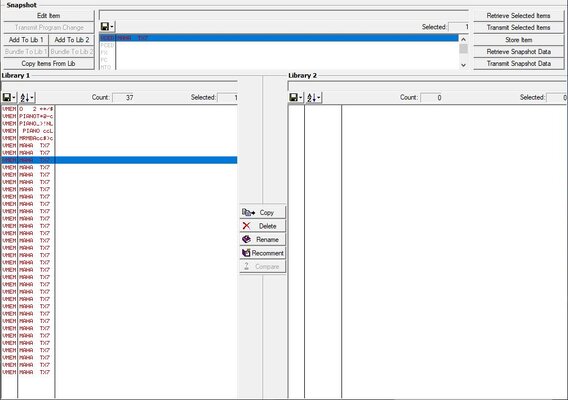The height and width of the screenshot is (400, 568).
Task: Click the Recomment button
Action: [263, 253]
